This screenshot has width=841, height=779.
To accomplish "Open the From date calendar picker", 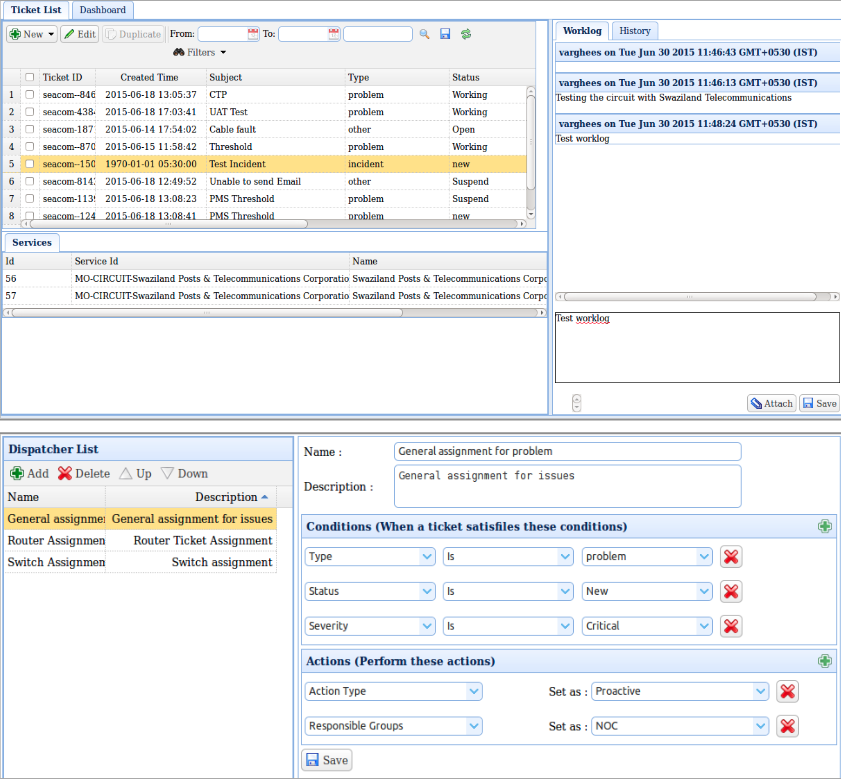I will coord(253,34).
